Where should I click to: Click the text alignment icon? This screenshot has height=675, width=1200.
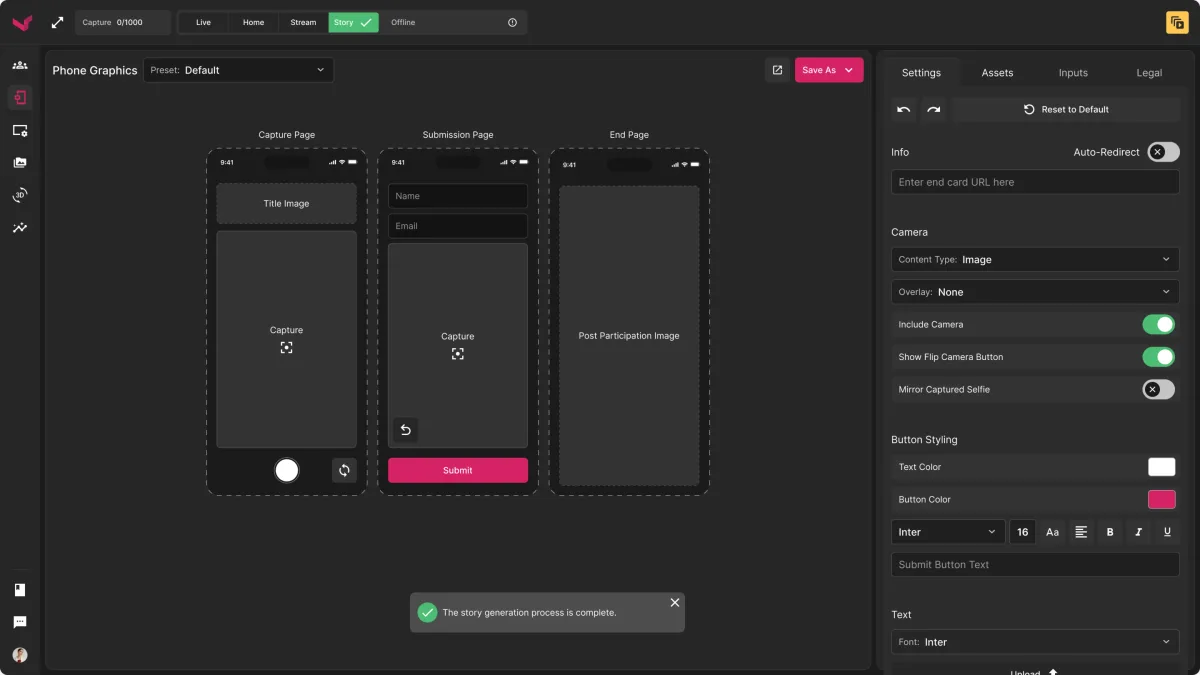coord(1081,532)
